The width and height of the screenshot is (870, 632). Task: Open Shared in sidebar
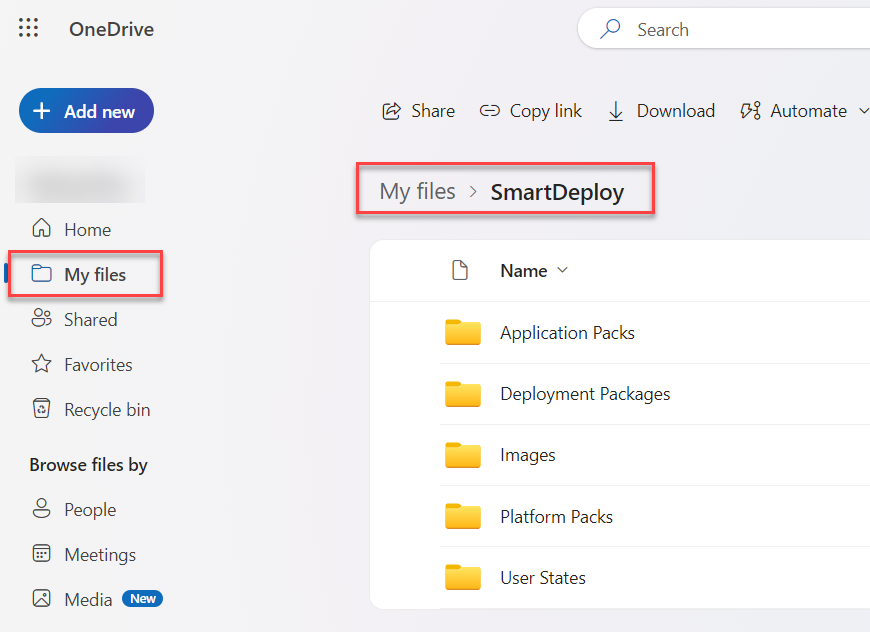[x=90, y=320]
